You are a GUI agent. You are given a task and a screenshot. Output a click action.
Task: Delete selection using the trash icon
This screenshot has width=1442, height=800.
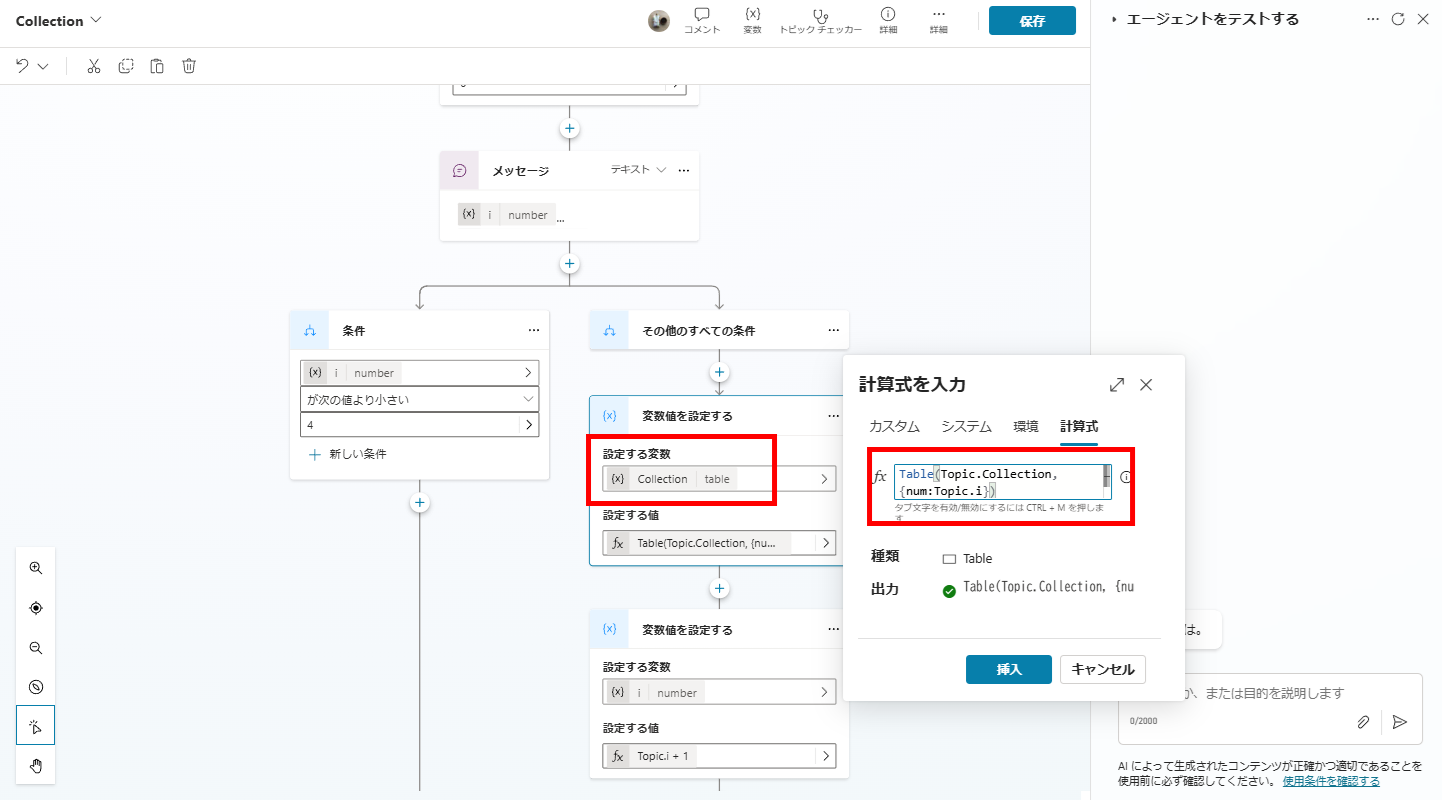[188, 65]
